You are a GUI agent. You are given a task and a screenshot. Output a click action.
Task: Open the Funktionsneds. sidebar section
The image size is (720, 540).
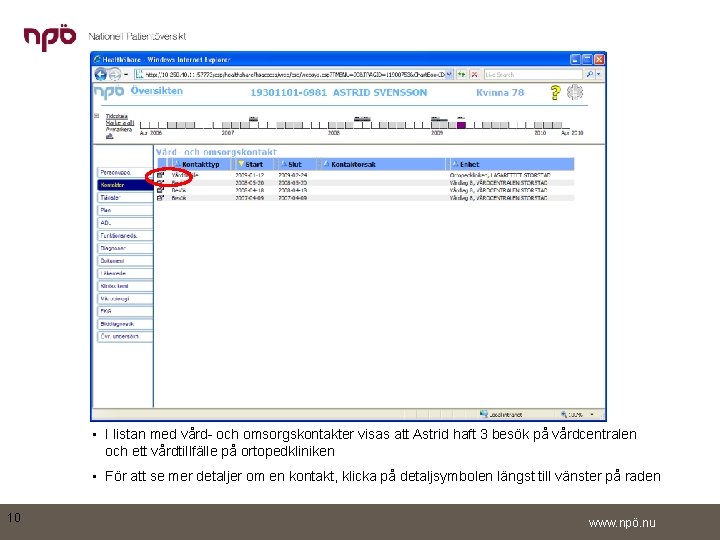[124, 236]
